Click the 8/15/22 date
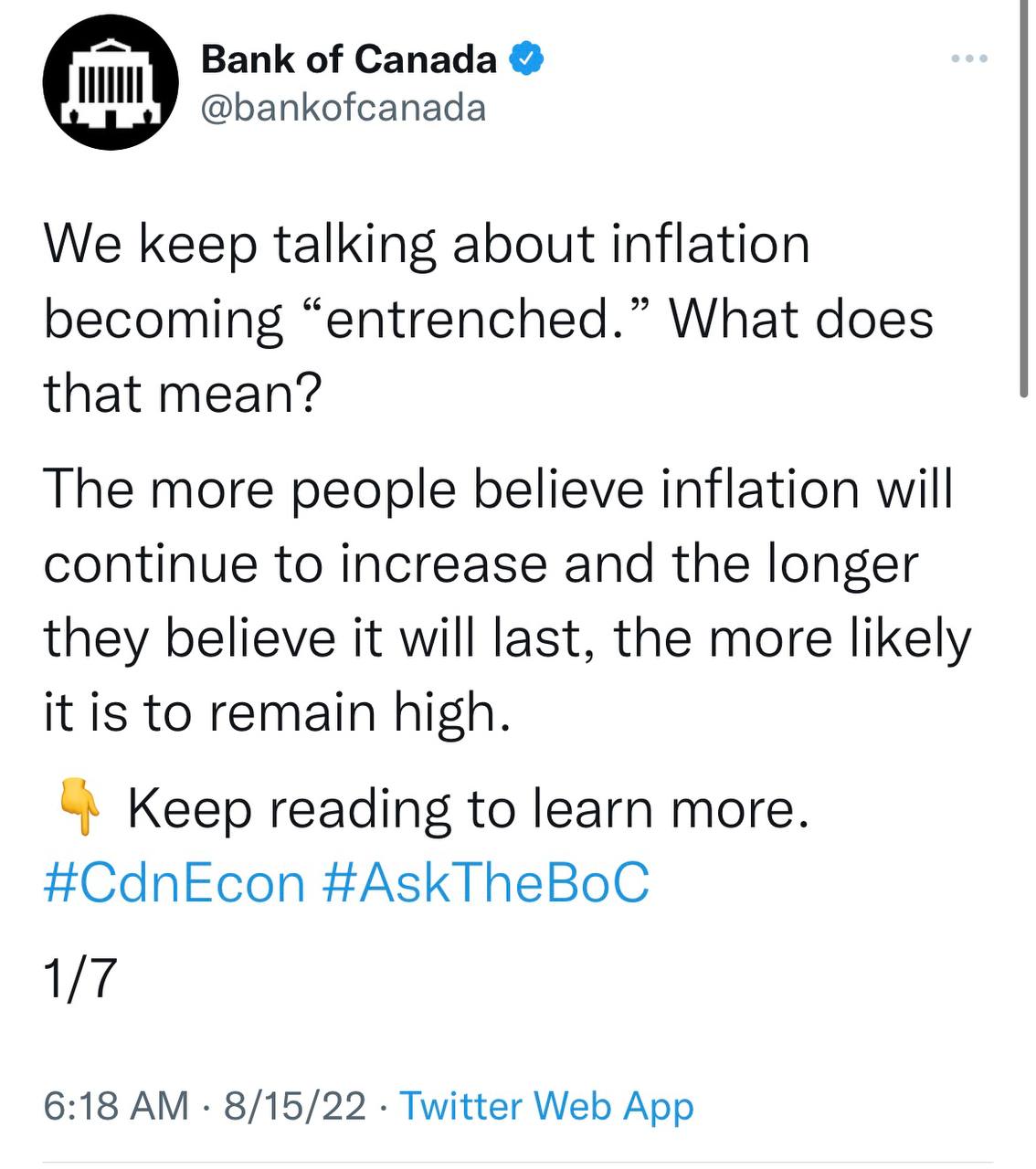 pyautogui.click(x=295, y=1105)
